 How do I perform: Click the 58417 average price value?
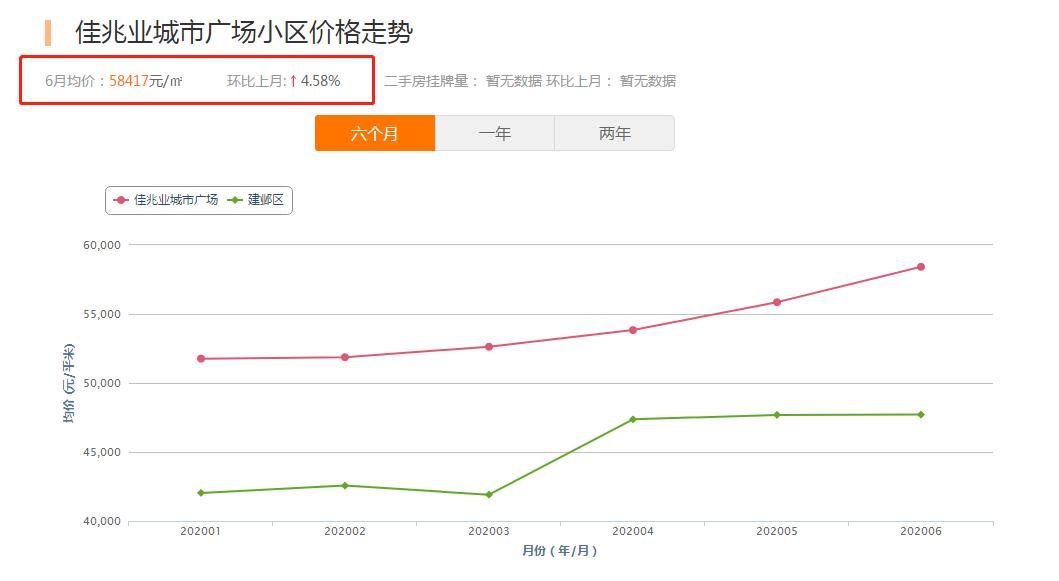[128, 81]
